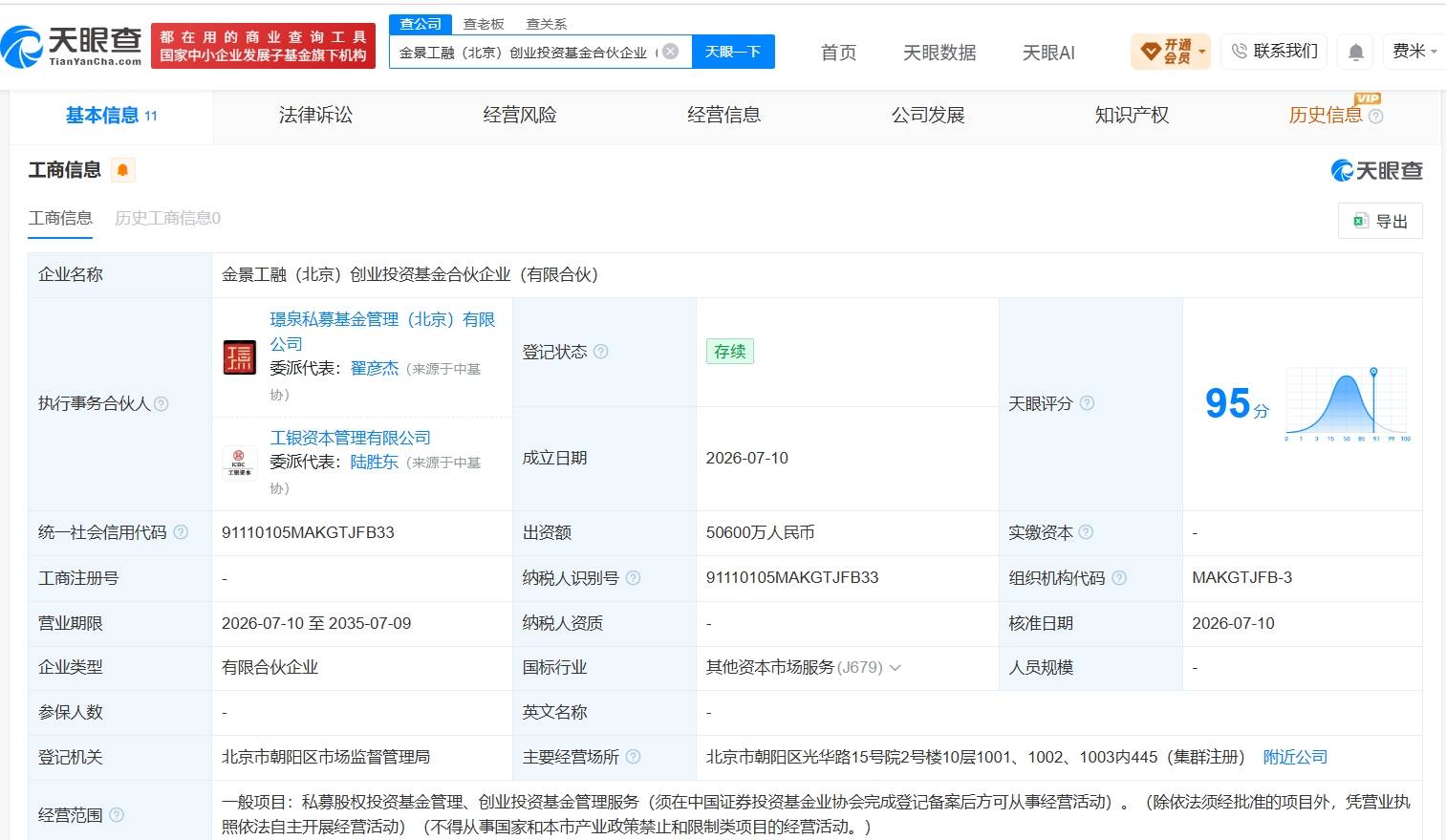Open 天眼数据 in top navigation

coord(939,53)
